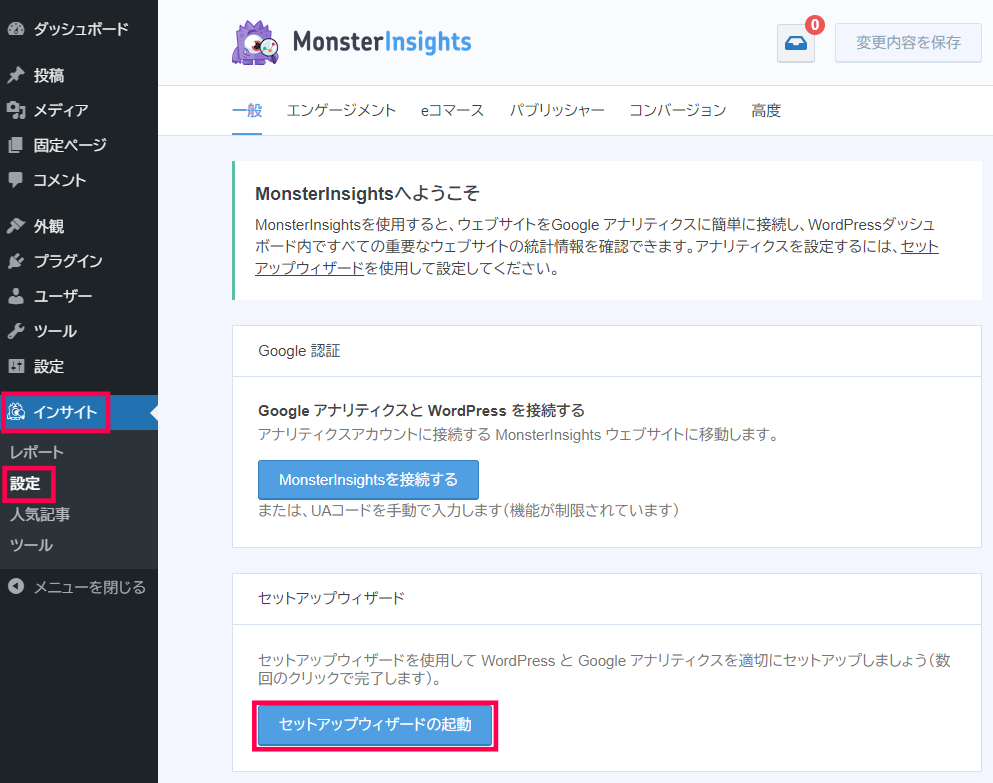This screenshot has height=783, width=993.
Task: Click the セットアップウィザード section header
Action: 331,598
